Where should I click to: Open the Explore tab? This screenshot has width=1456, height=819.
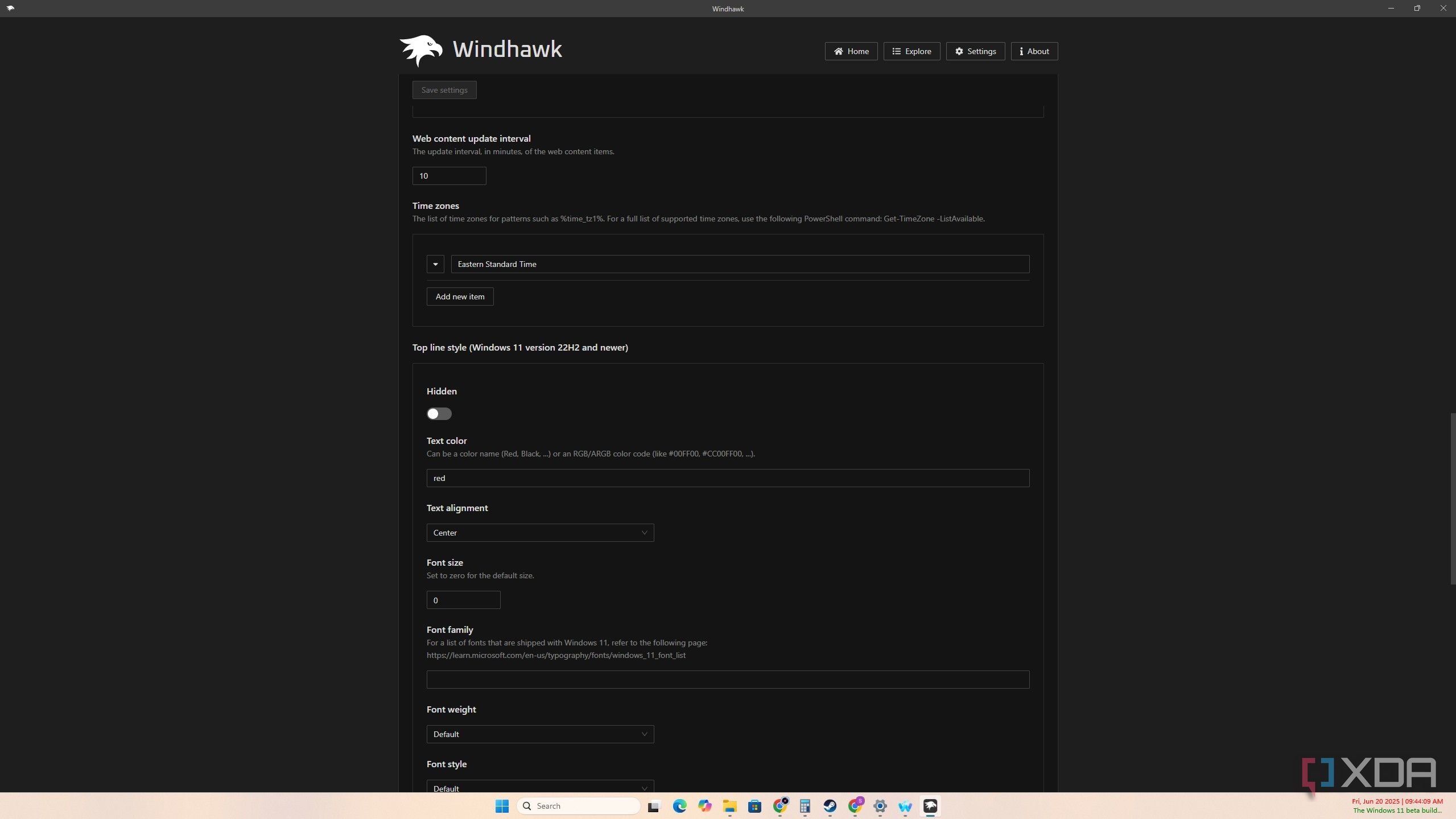911,51
